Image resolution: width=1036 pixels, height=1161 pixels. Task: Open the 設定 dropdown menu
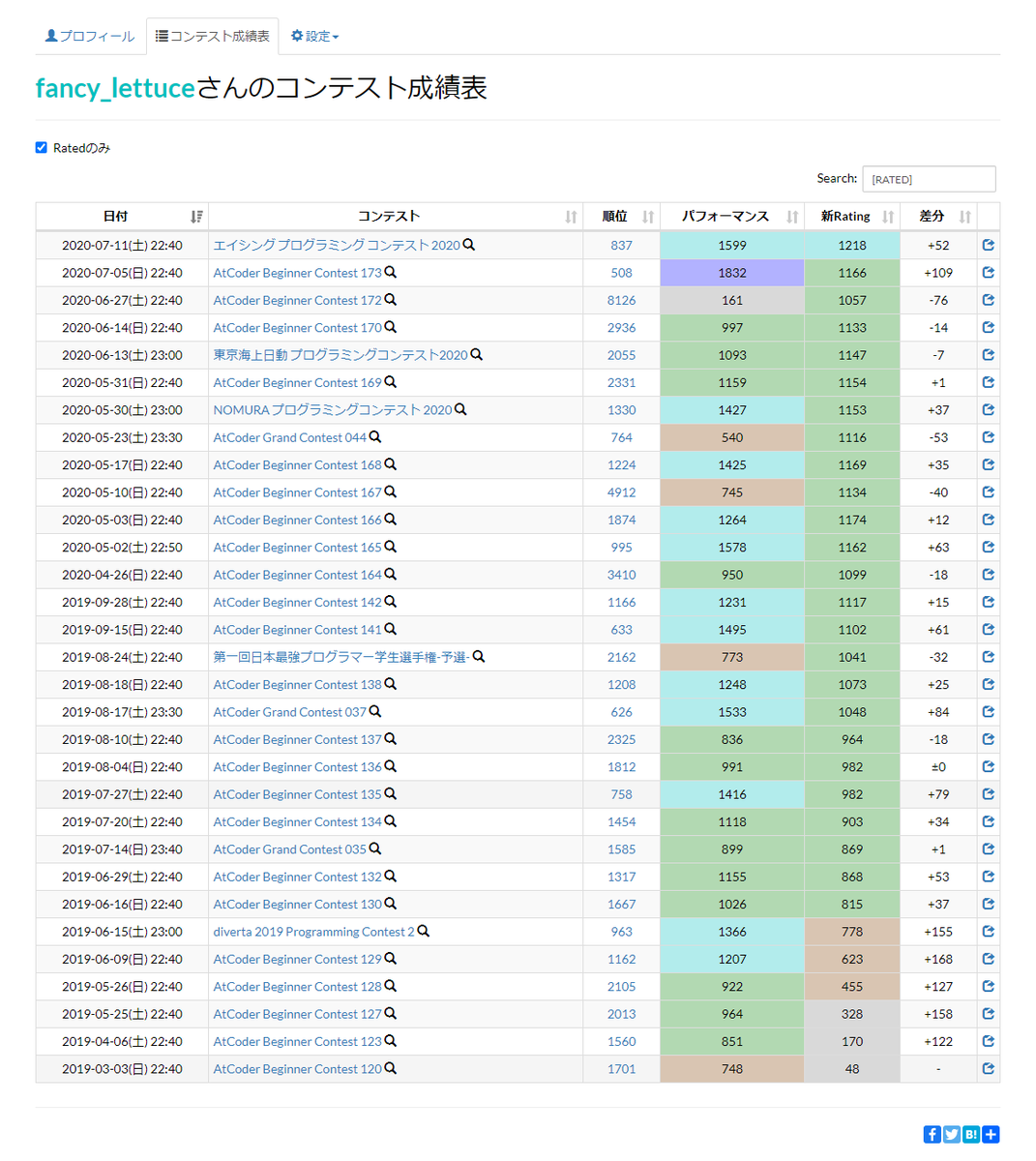[x=315, y=36]
